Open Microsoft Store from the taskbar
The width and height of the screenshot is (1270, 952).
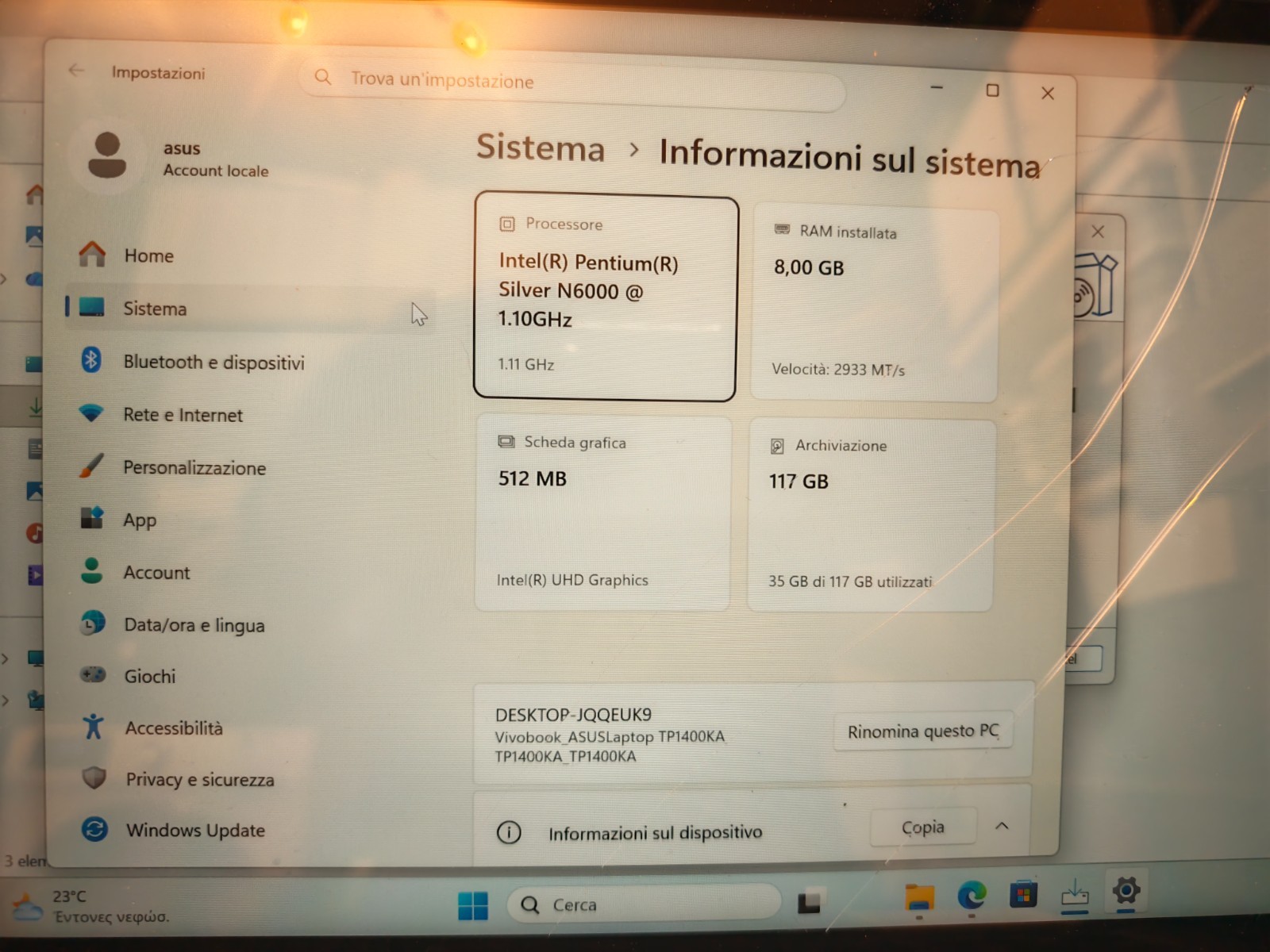pyautogui.click(x=1023, y=895)
